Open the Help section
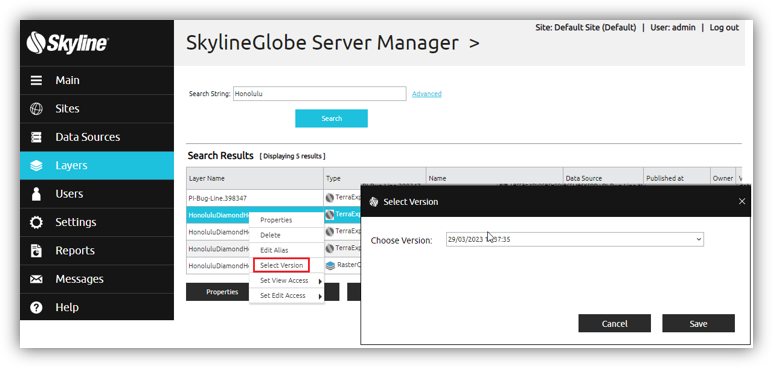 [97, 307]
